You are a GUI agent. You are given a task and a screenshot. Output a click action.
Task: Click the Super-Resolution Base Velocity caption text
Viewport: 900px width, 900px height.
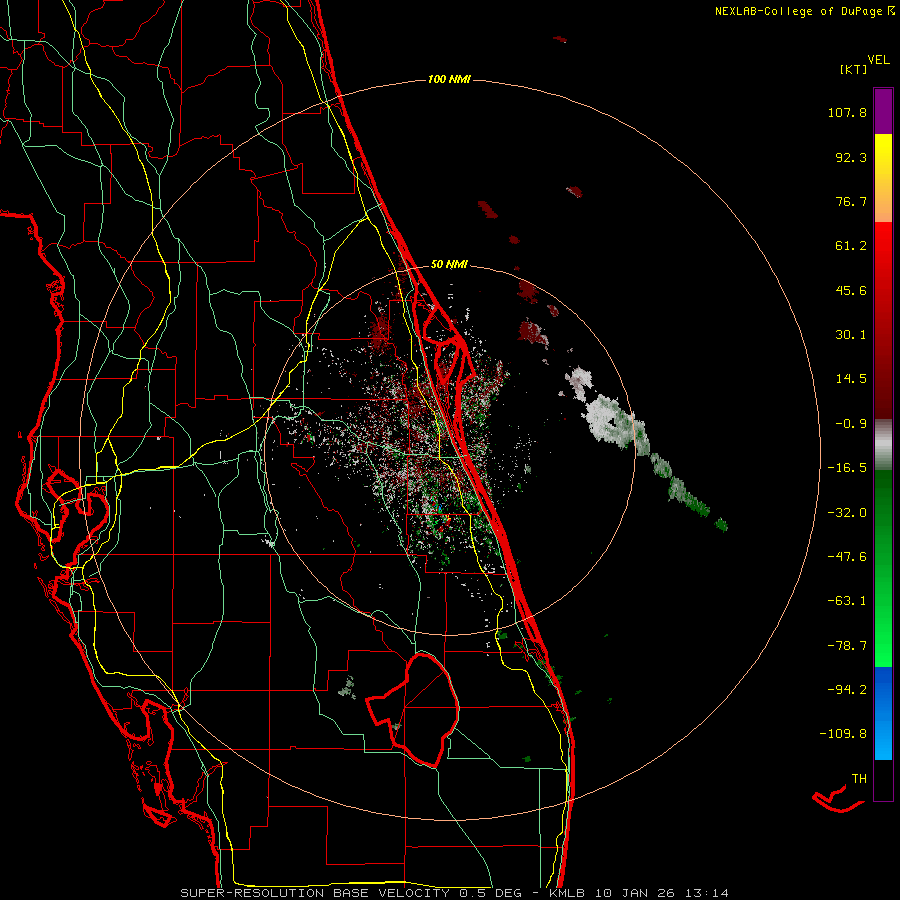coord(455,893)
